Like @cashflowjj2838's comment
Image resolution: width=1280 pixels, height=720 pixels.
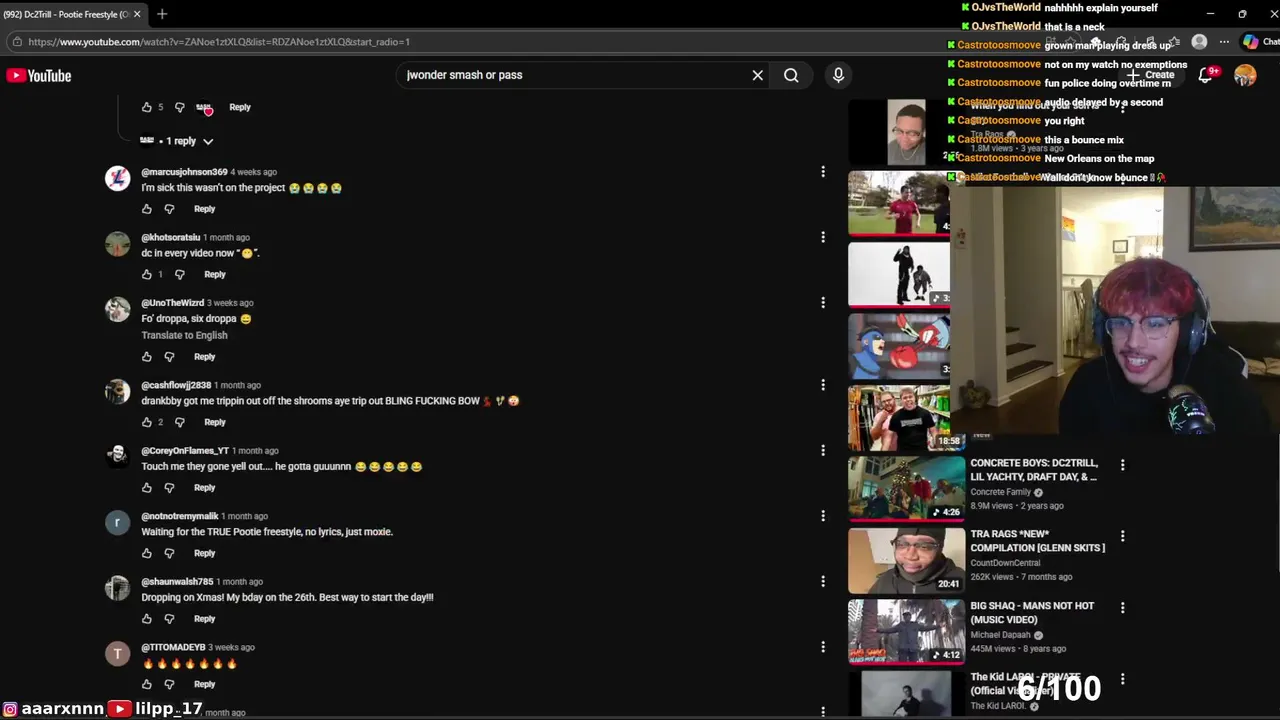pyautogui.click(x=147, y=422)
